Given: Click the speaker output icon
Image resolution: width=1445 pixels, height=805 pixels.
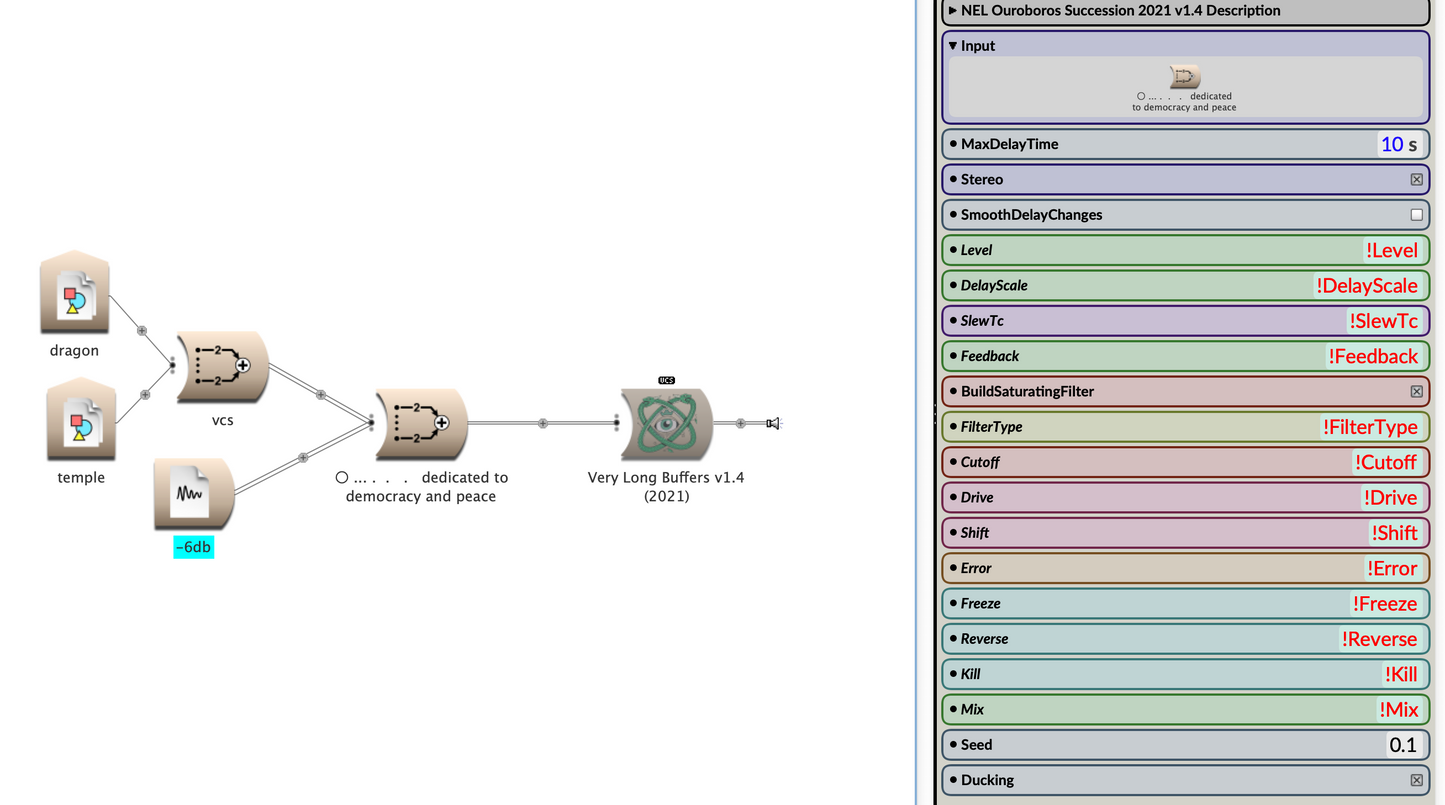Looking at the screenshot, I should point(772,424).
